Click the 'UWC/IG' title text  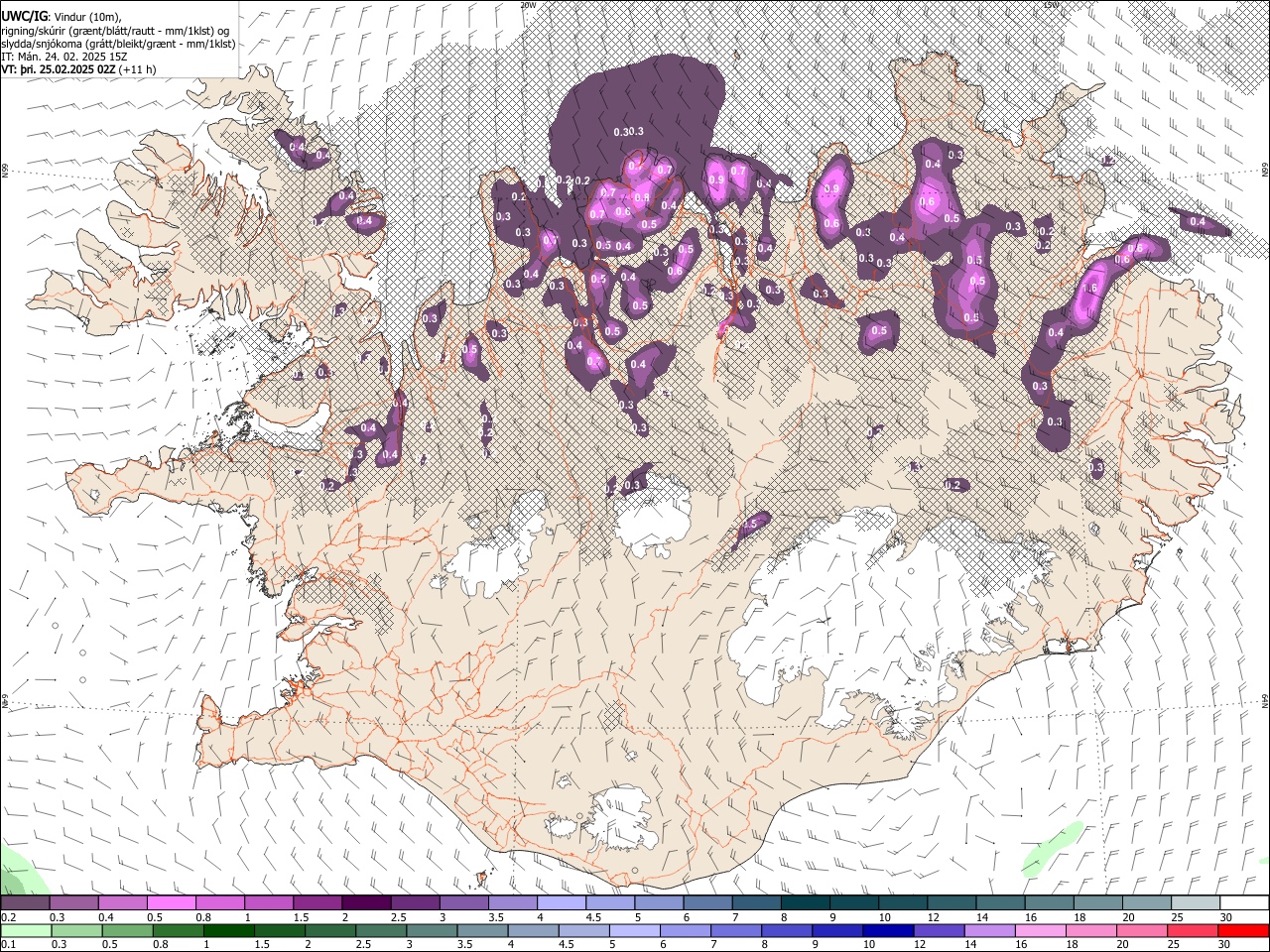pyautogui.click(x=24, y=16)
